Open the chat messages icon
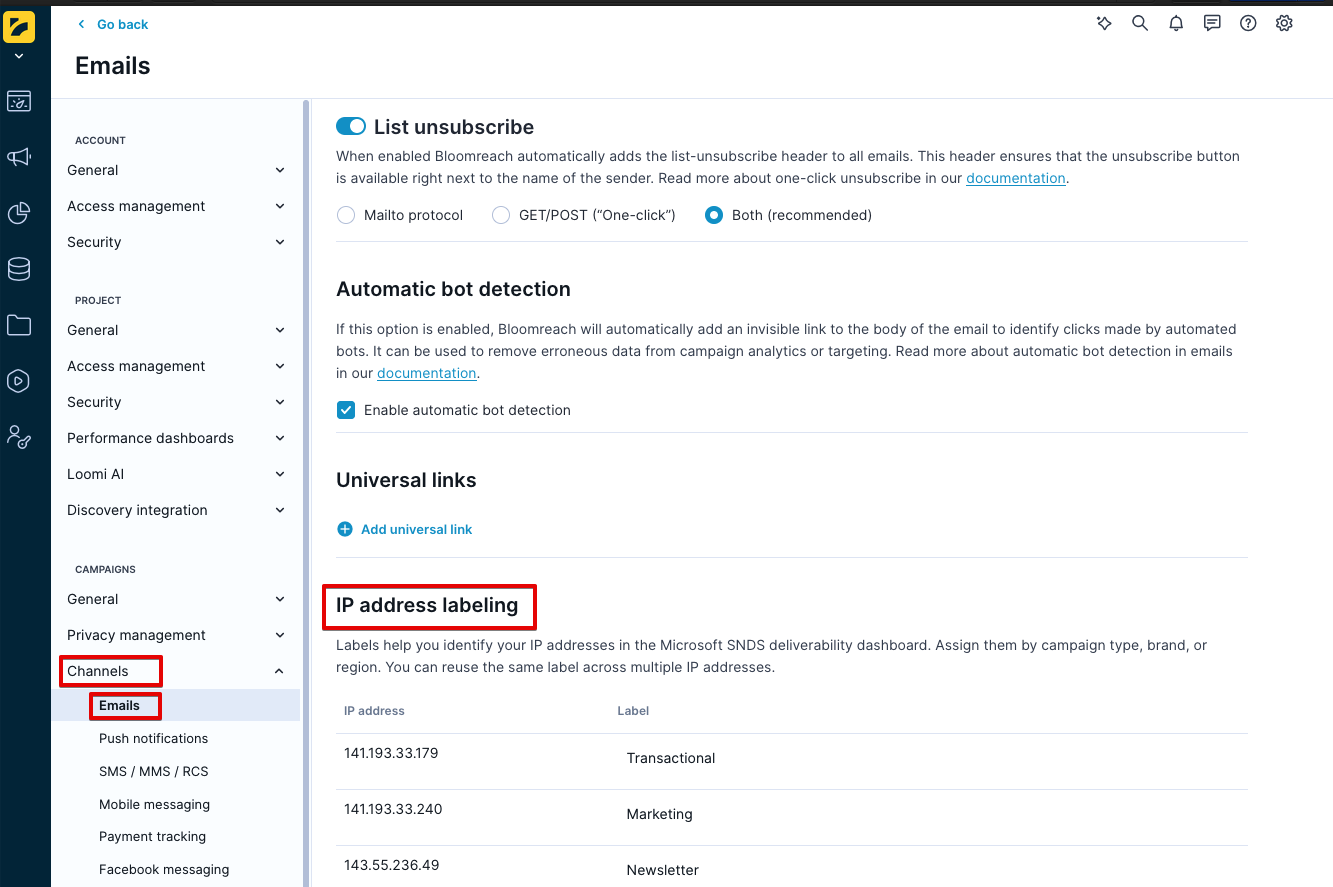 [1212, 23]
